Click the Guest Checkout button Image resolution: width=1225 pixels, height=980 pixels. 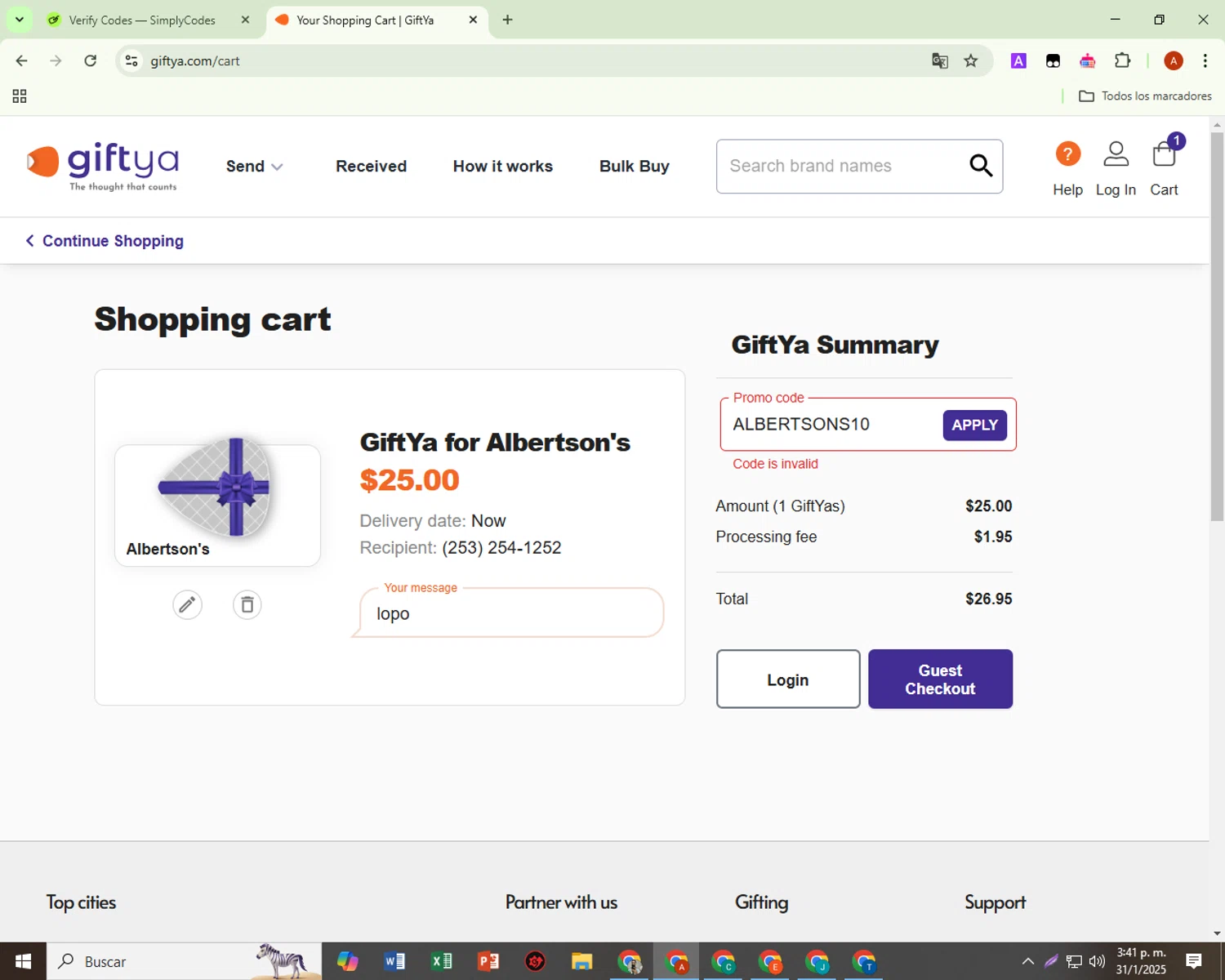tap(940, 679)
